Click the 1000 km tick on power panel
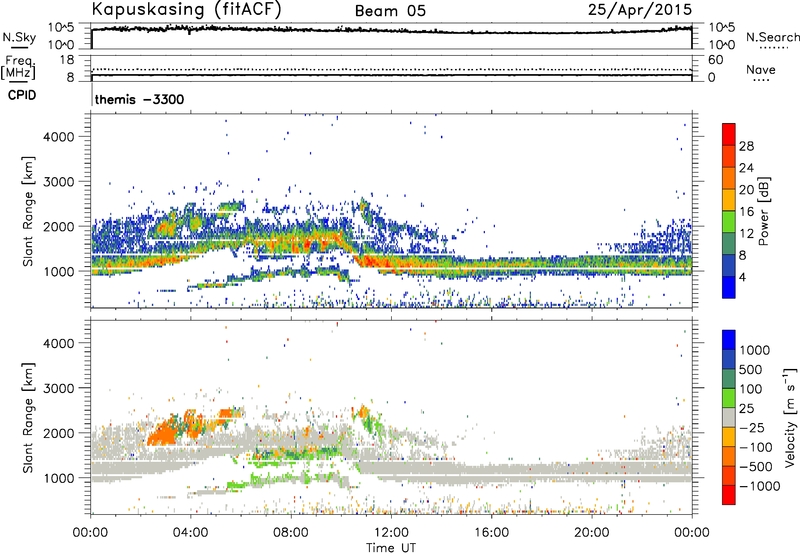Viewport: 800px width, 554px height. click(x=58, y=272)
